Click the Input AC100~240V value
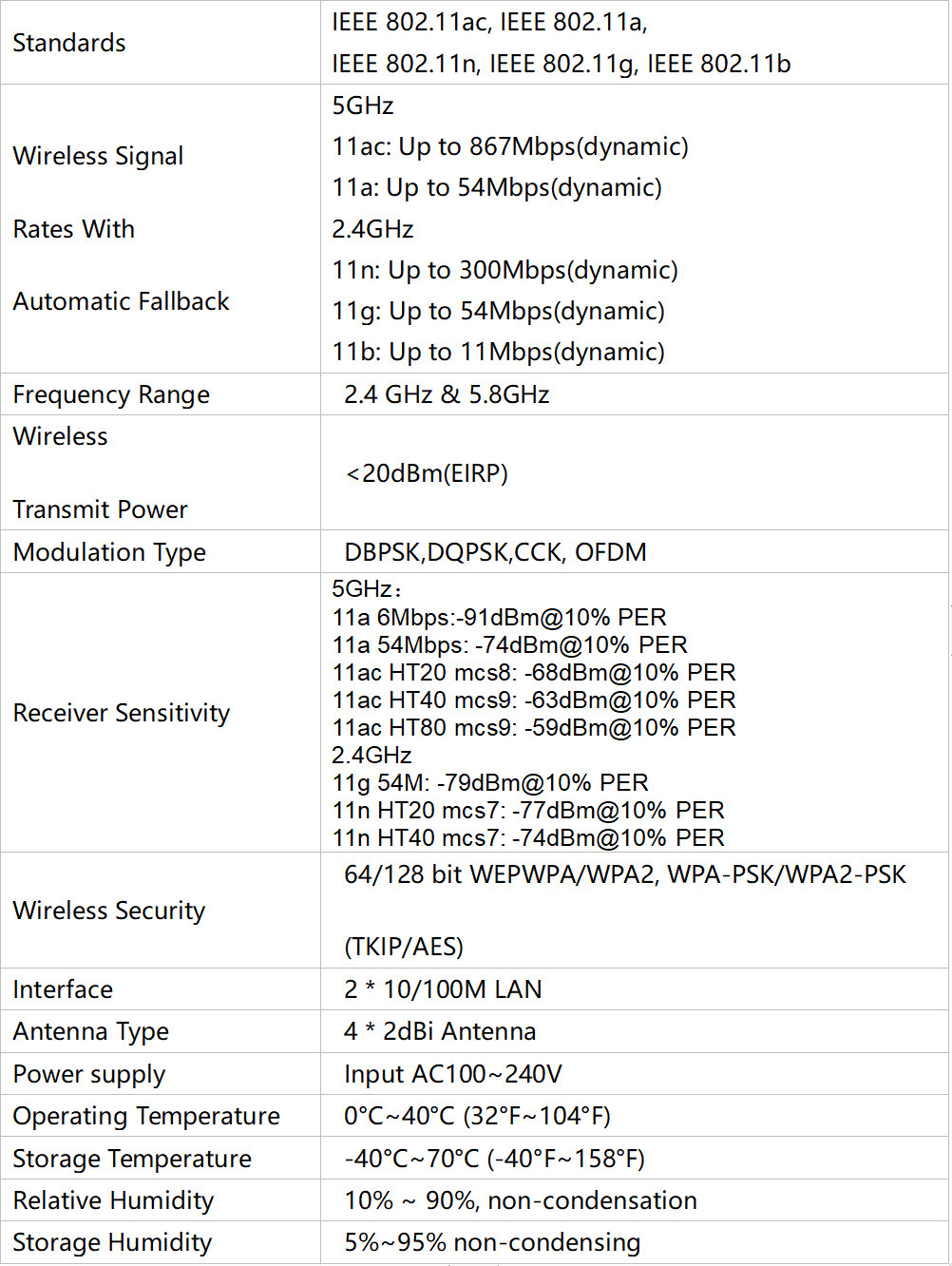Viewport: 952px width, 1266px height. tap(453, 1074)
